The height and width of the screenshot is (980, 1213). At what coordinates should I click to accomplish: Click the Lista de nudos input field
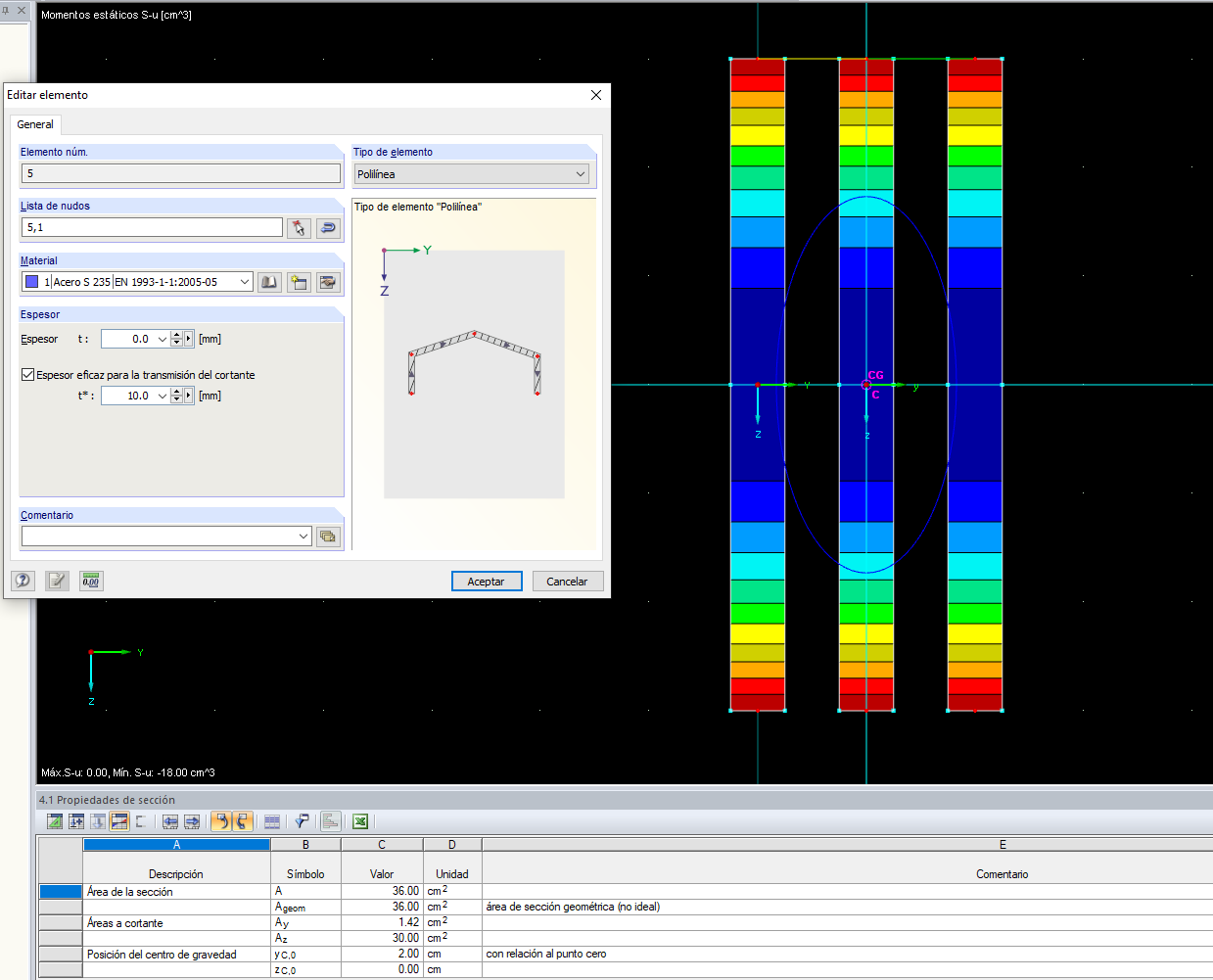click(x=152, y=227)
